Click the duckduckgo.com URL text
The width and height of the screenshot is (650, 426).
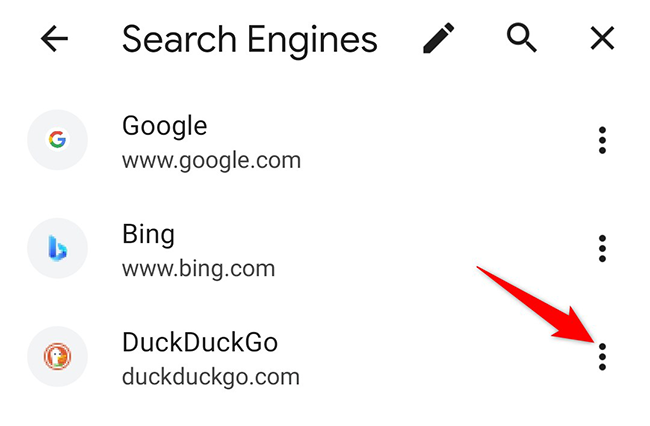pos(210,377)
